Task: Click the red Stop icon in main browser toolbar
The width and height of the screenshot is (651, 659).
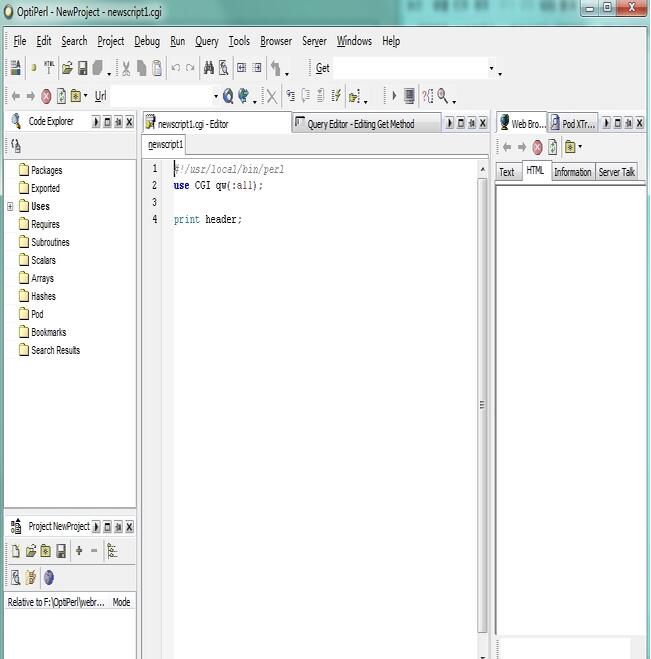Action: pyautogui.click(x=46, y=96)
